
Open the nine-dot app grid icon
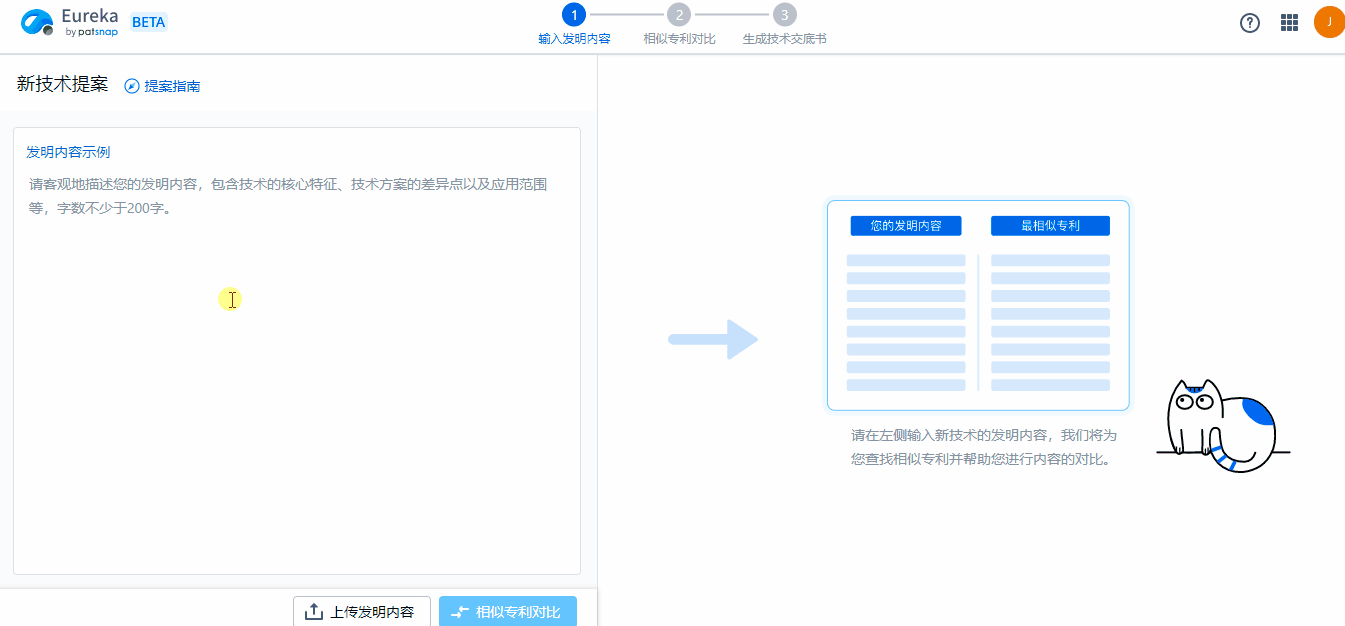tap(1289, 22)
